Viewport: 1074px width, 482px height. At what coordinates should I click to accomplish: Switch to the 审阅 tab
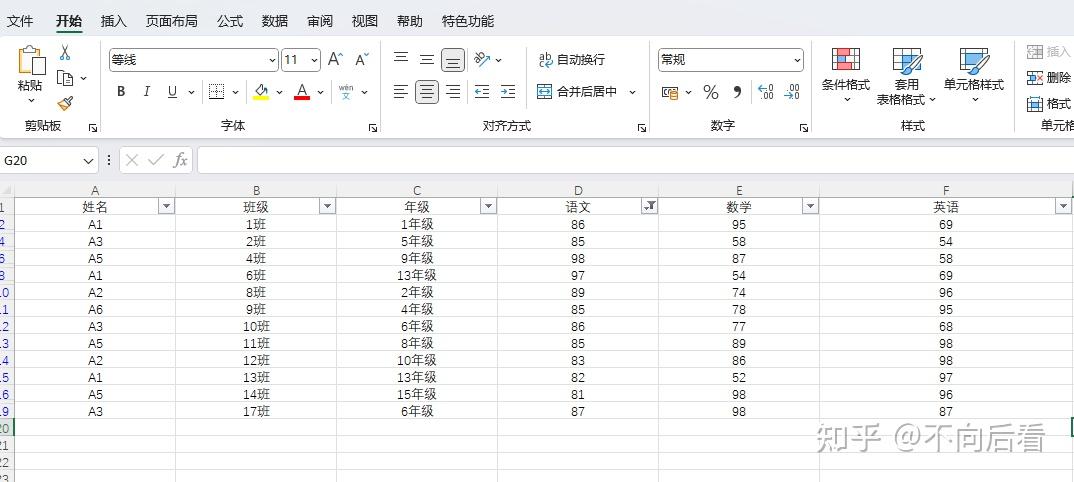click(x=320, y=21)
